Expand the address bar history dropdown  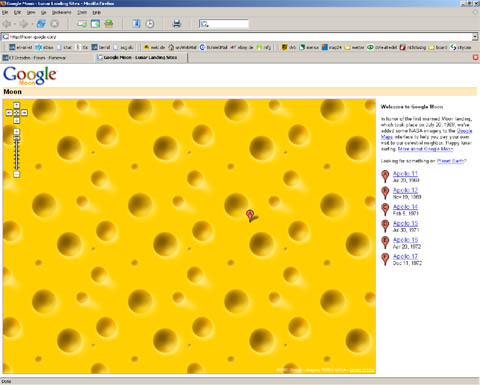pos(474,37)
